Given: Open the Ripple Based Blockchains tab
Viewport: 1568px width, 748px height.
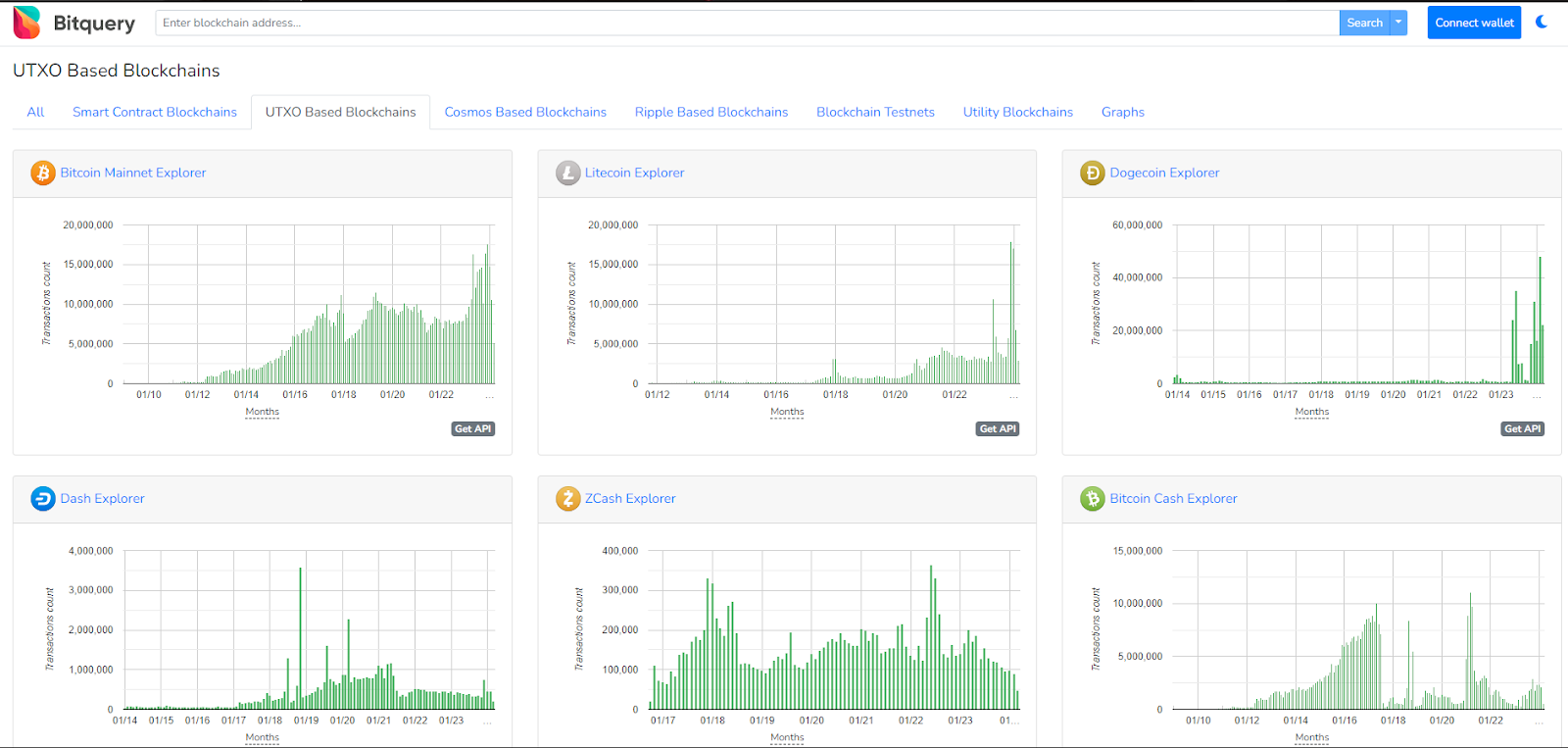Looking at the screenshot, I should click(711, 112).
